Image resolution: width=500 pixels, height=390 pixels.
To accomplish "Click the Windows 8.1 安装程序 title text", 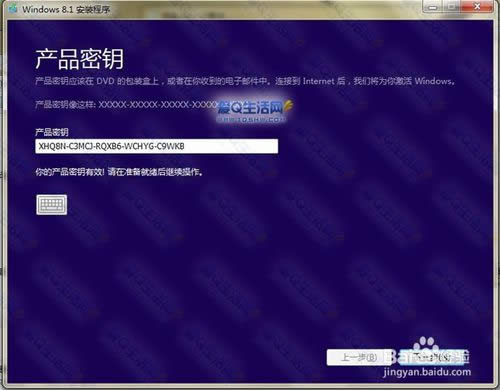I will 66,9.
